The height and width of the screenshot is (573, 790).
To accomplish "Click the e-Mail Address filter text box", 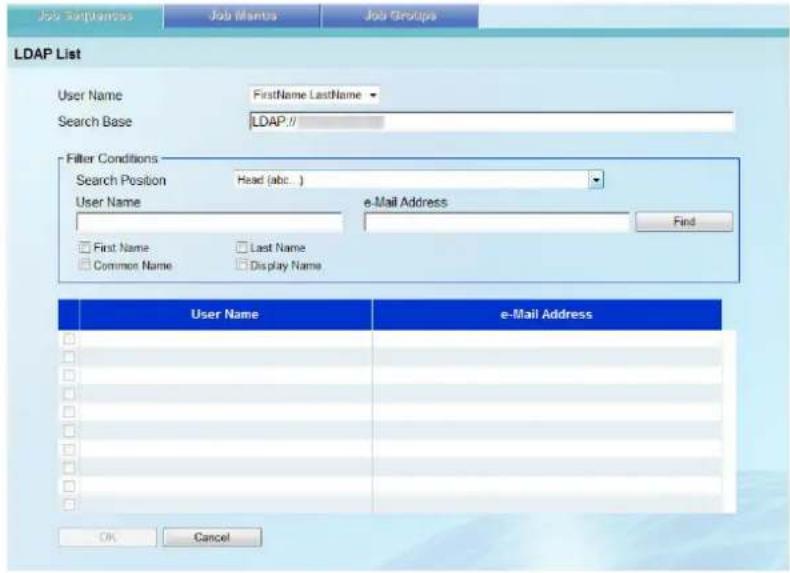I will tap(497, 222).
